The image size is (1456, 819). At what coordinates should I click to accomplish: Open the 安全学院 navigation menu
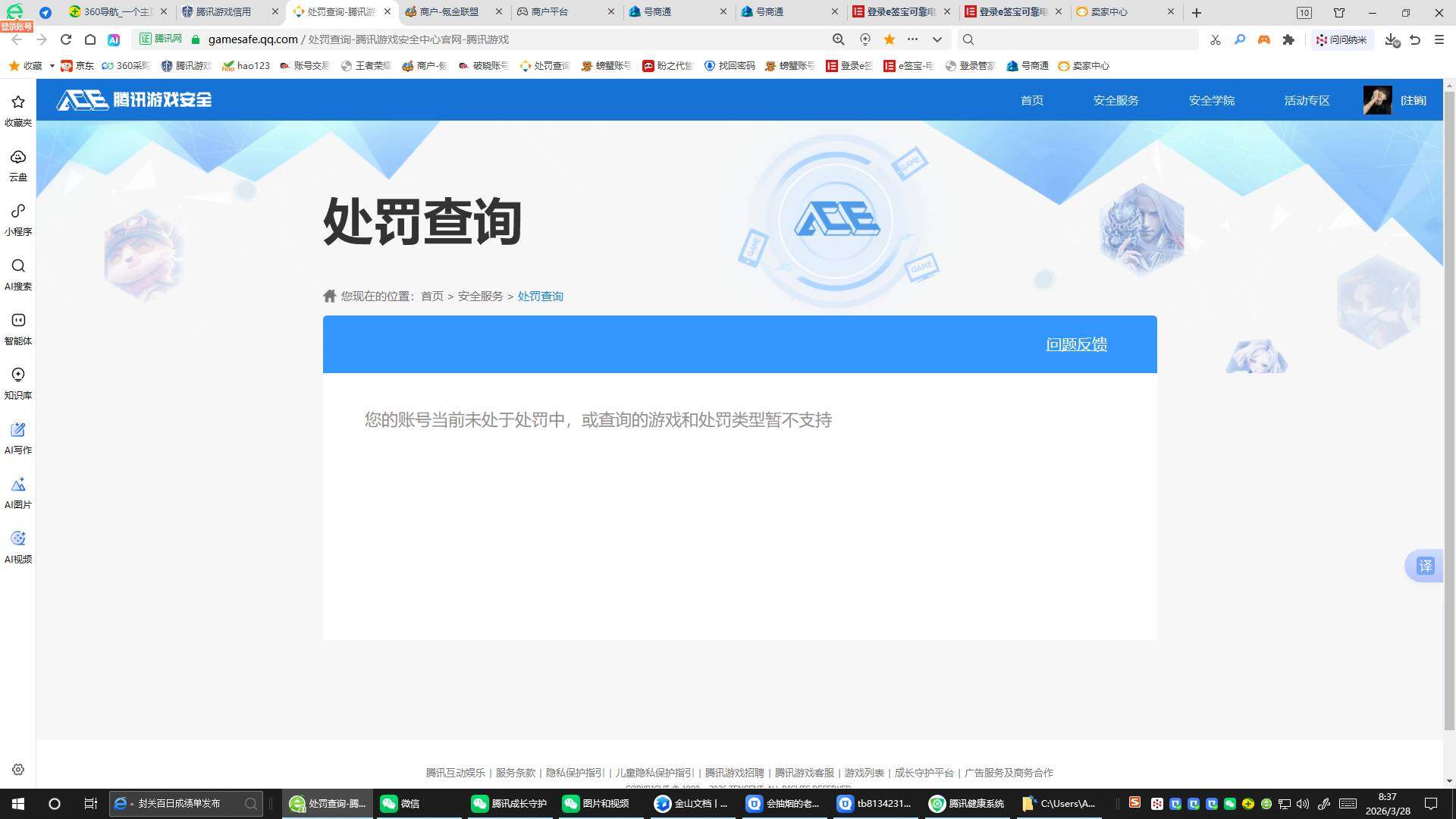click(x=1211, y=100)
